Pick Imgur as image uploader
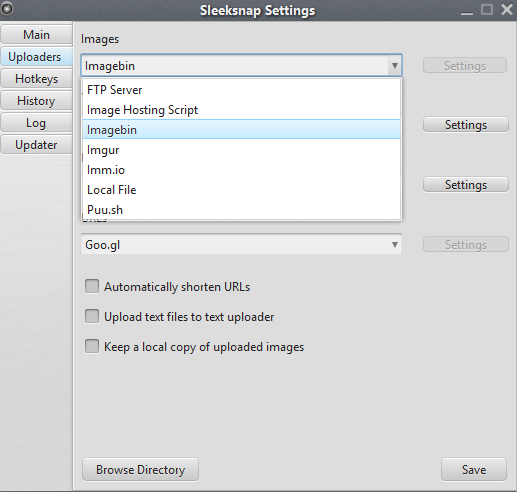The height and width of the screenshot is (492, 517). [x=241, y=150]
